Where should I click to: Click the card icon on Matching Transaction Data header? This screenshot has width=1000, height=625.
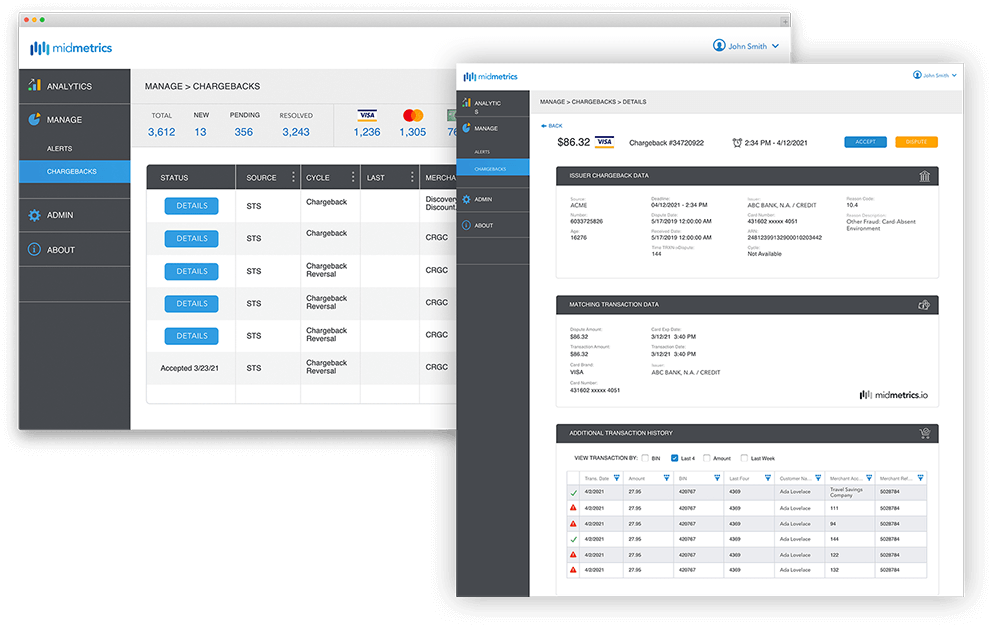pyautogui.click(x=926, y=305)
